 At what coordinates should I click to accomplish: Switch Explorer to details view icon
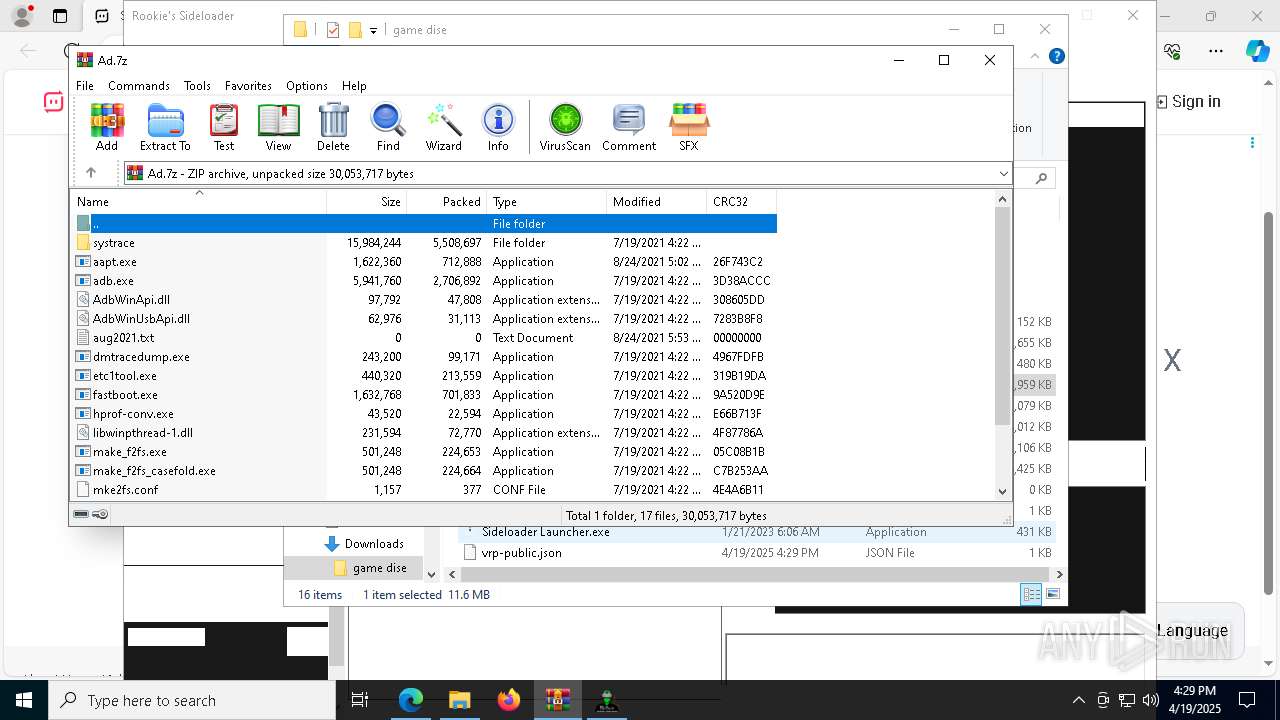[x=1032, y=595]
